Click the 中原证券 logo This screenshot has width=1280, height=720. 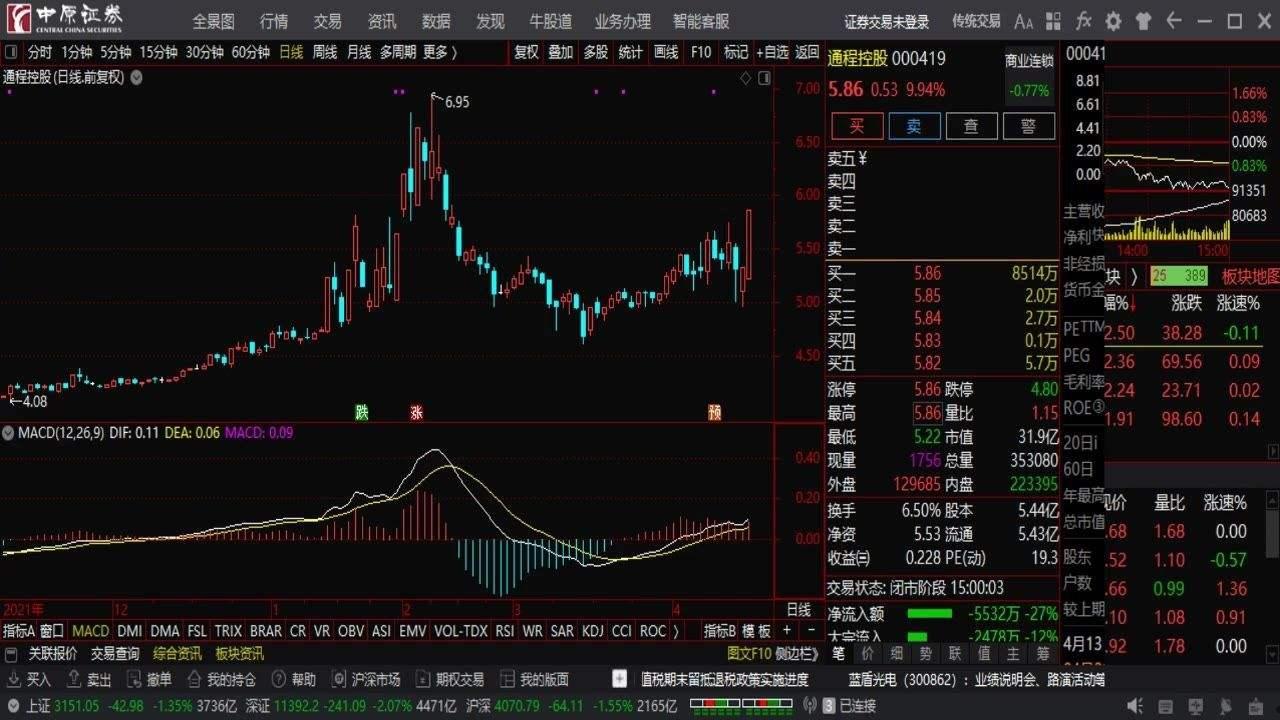click(64, 19)
